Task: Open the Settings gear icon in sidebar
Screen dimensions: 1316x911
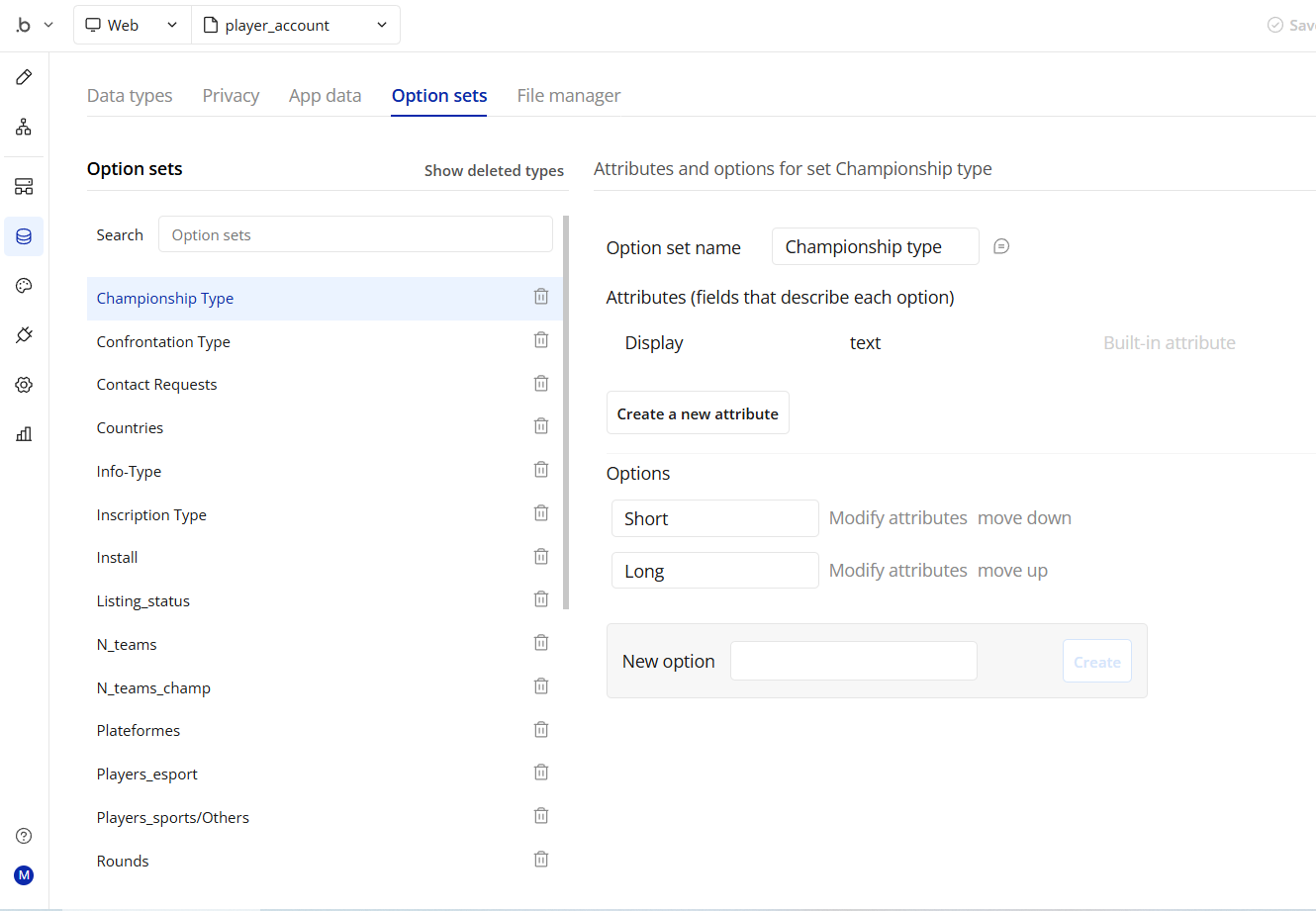Action: [x=24, y=385]
